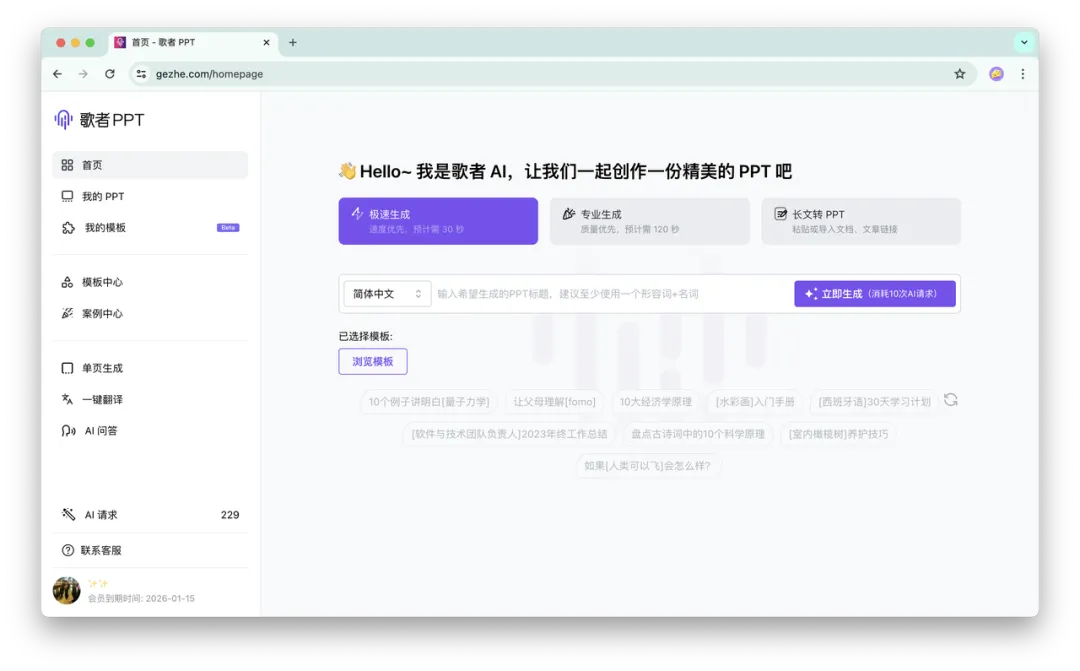
Task: Switch to 专业生成 mode
Action: click(649, 221)
